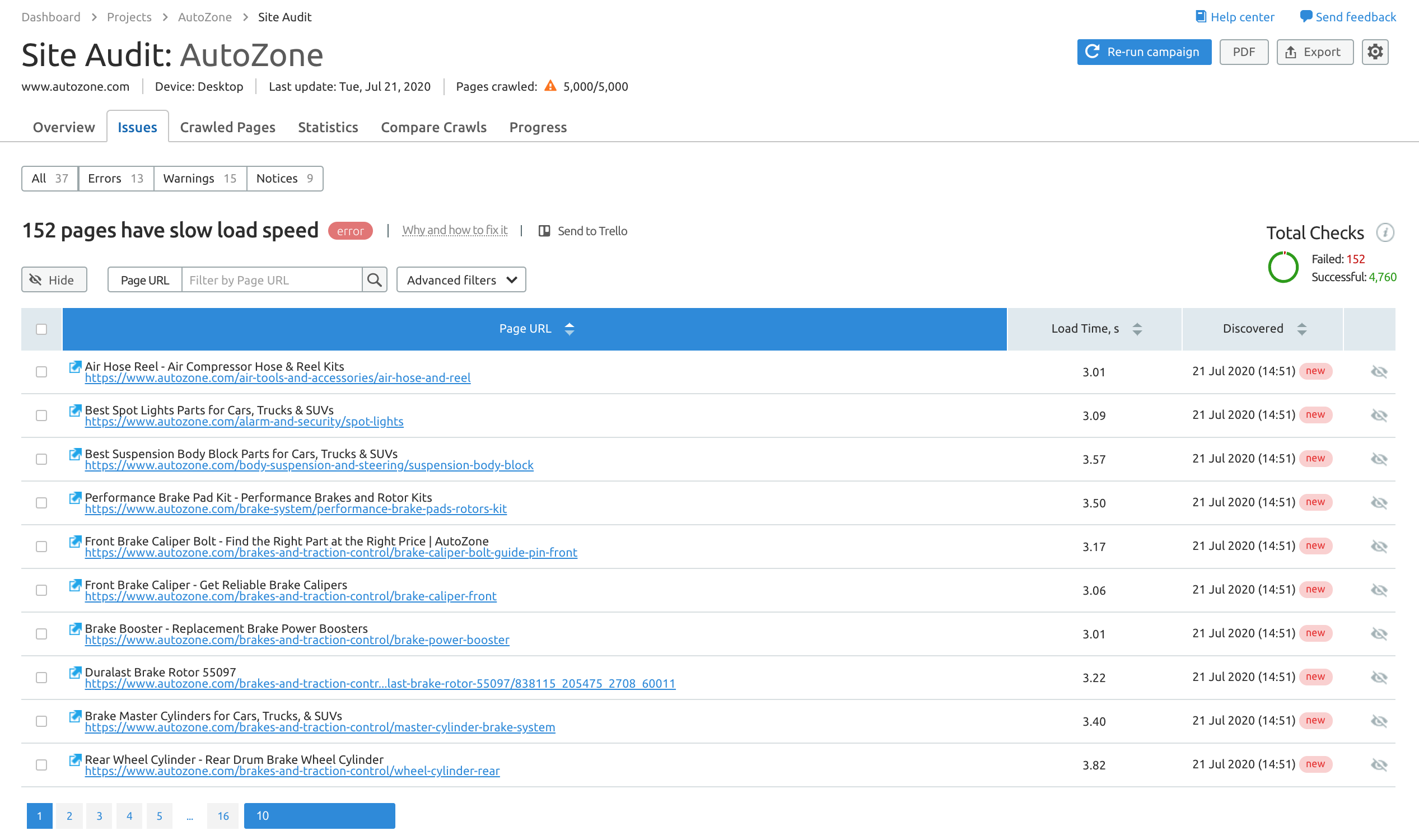The image size is (1419, 840).
Task: Click the Export button
Action: pyautogui.click(x=1314, y=52)
